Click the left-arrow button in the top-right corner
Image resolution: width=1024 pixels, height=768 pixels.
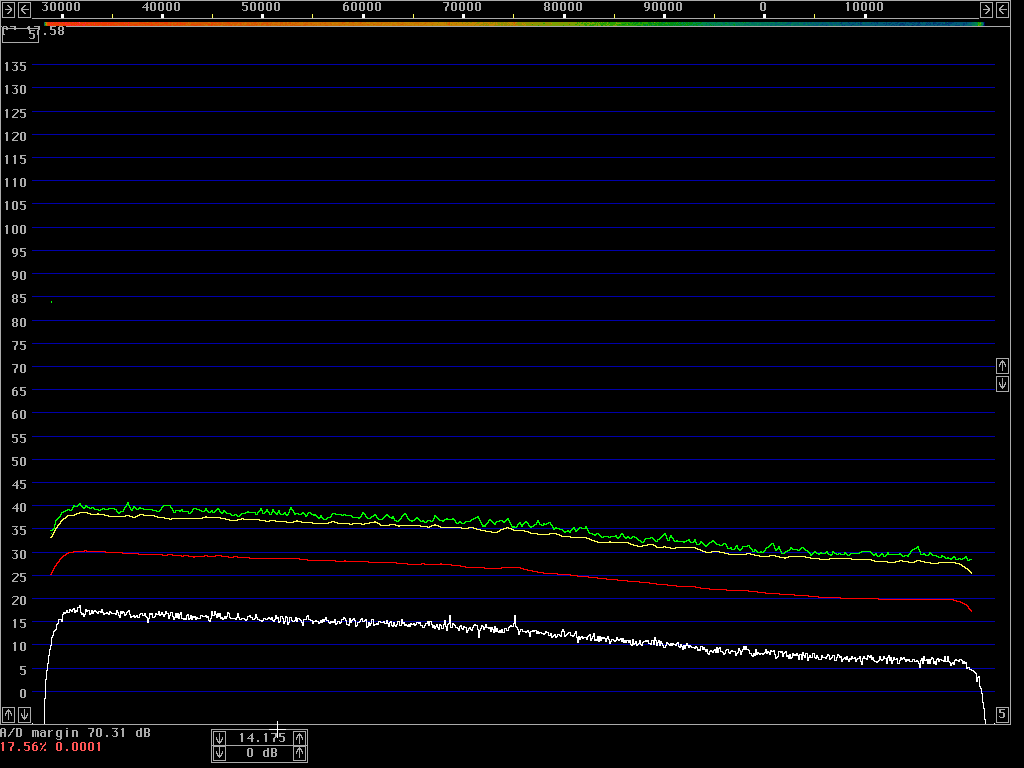[x=1002, y=9]
